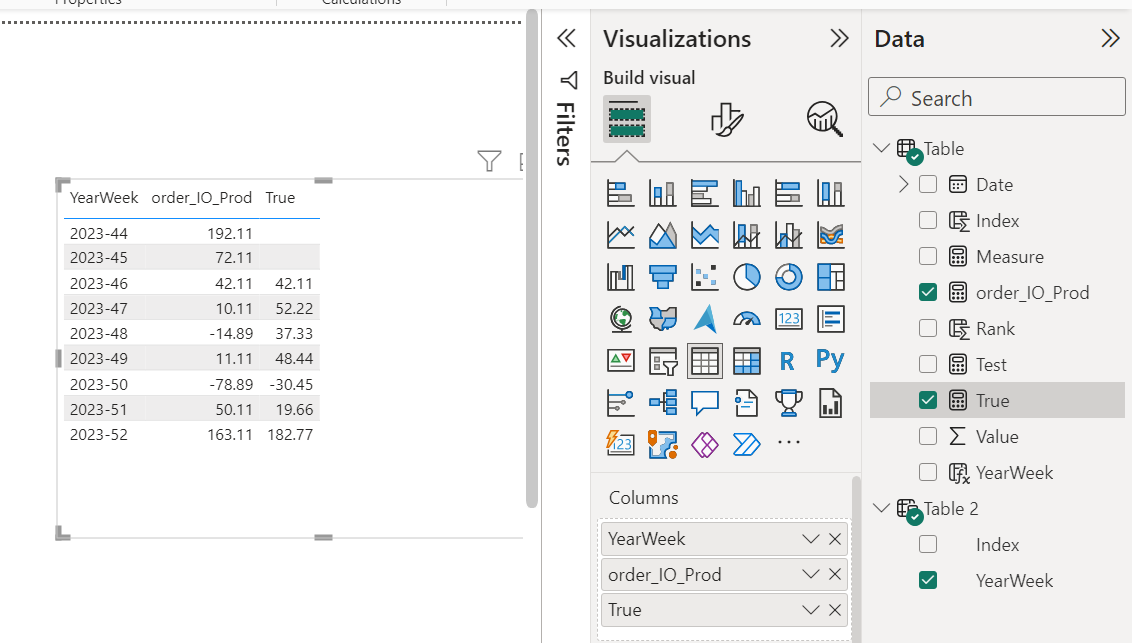Viewport: 1132px width, 643px height.
Task: Open True column field dropdown
Action: coord(810,610)
